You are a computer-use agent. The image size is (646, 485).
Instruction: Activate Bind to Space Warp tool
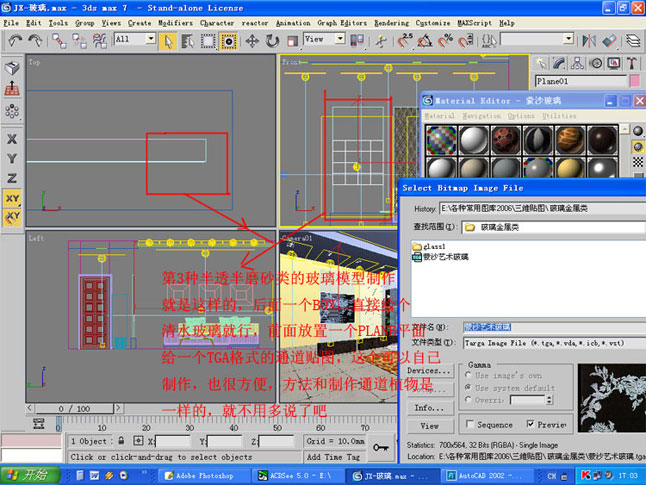[99, 41]
